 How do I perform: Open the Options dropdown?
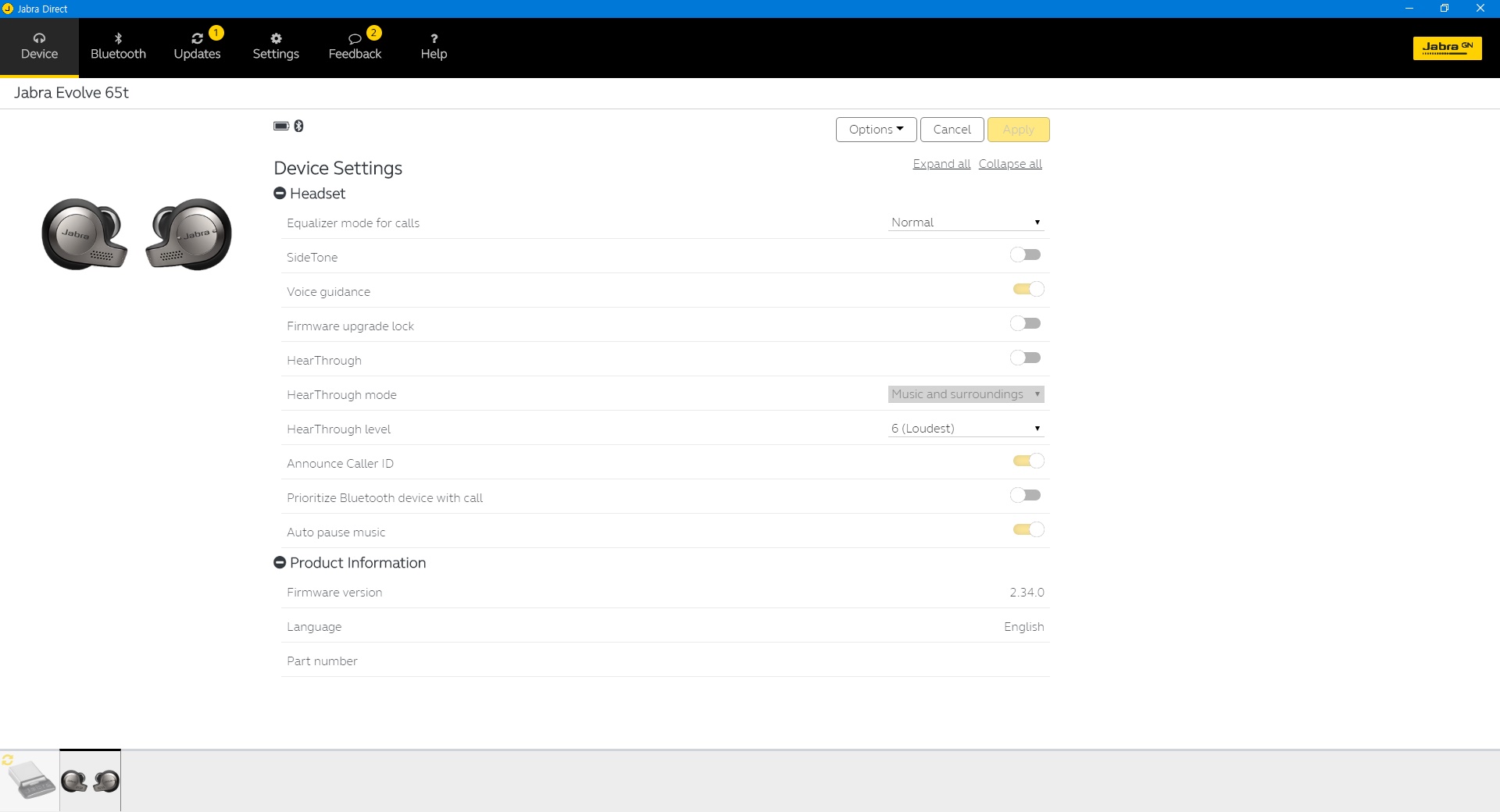pyautogui.click(x=876, y=130)
